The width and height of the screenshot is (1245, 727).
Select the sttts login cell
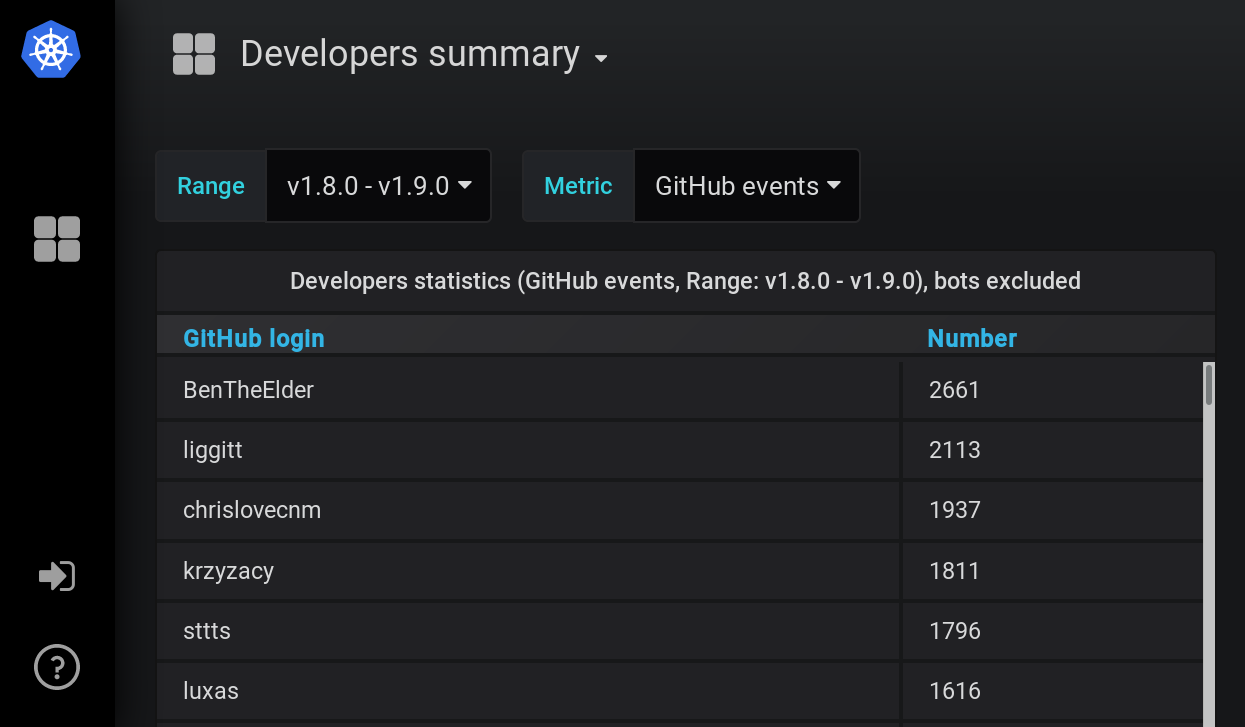[x=528, y=631]
